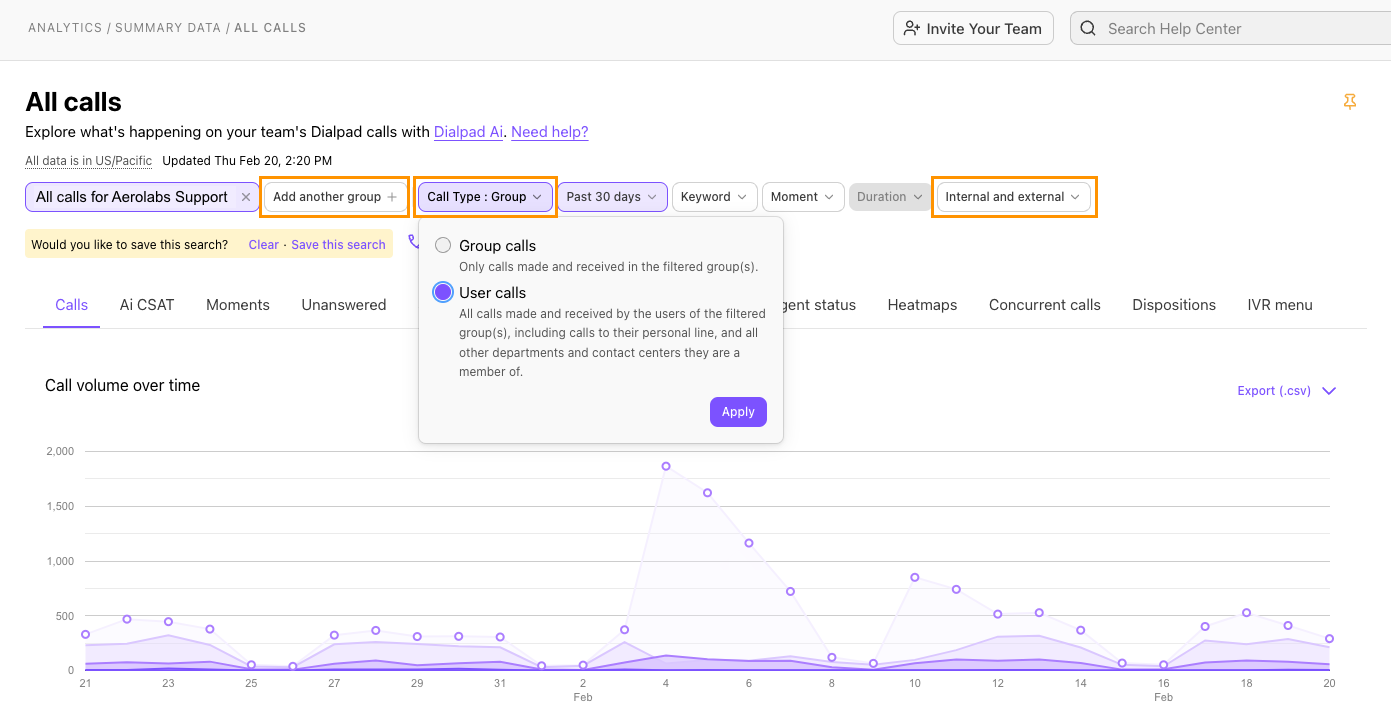
Task: Select the Group calls radio option
Action: 443,245
